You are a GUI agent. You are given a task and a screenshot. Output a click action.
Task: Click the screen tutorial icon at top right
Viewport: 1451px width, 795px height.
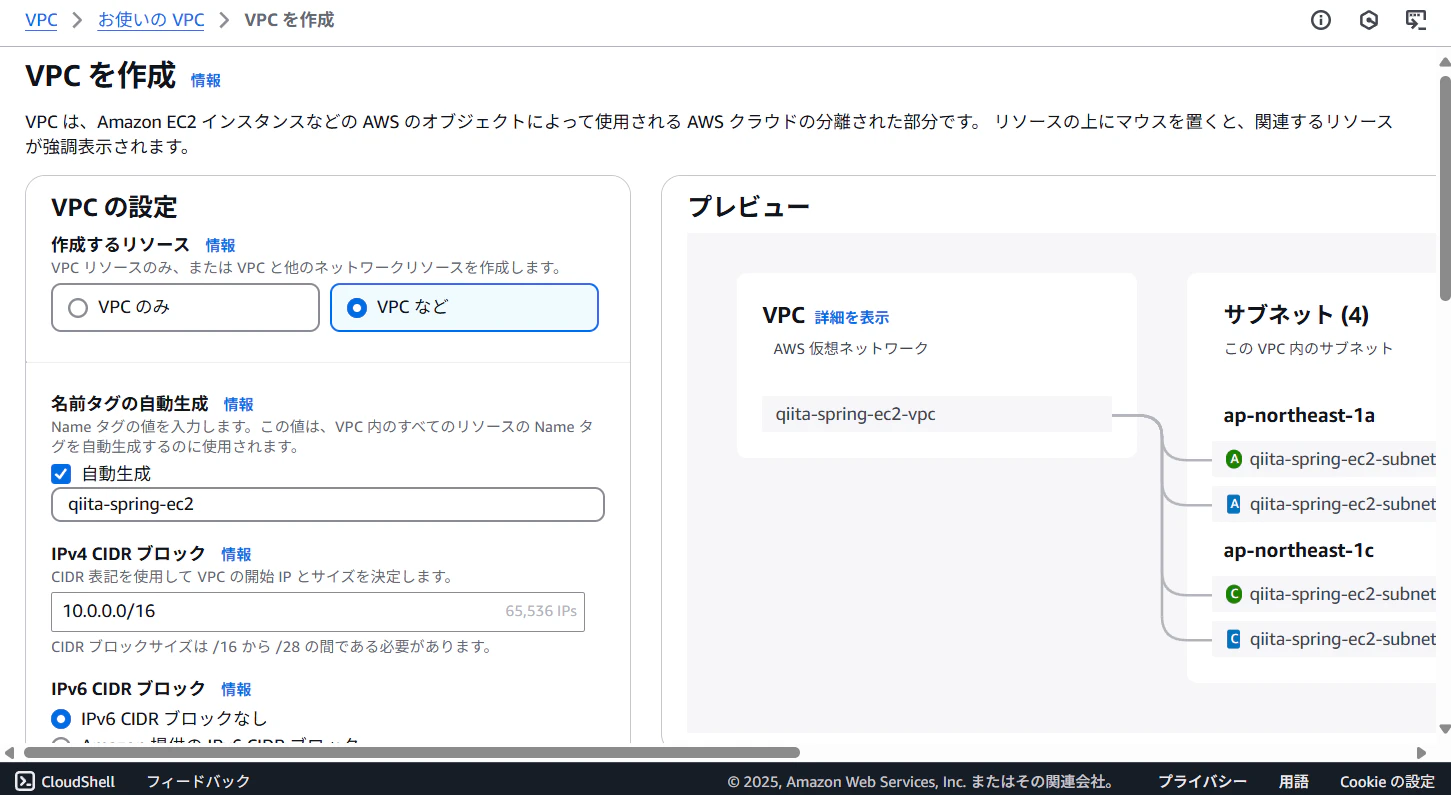1416,20
